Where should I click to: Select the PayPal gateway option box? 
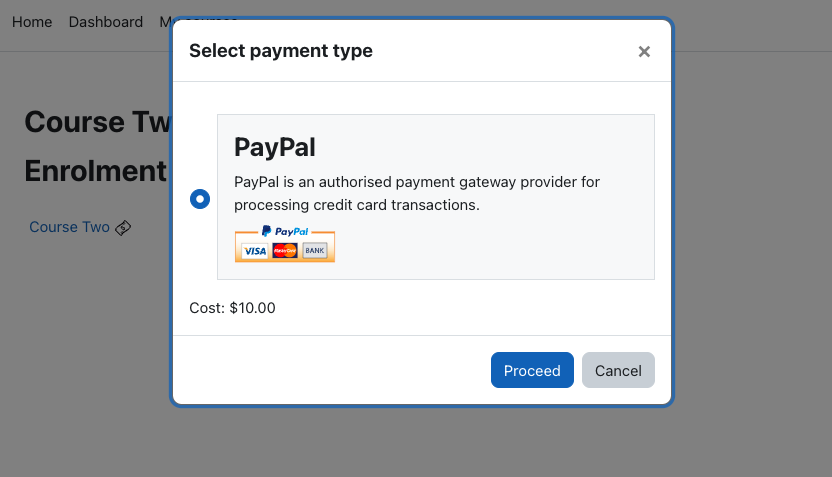436,197
